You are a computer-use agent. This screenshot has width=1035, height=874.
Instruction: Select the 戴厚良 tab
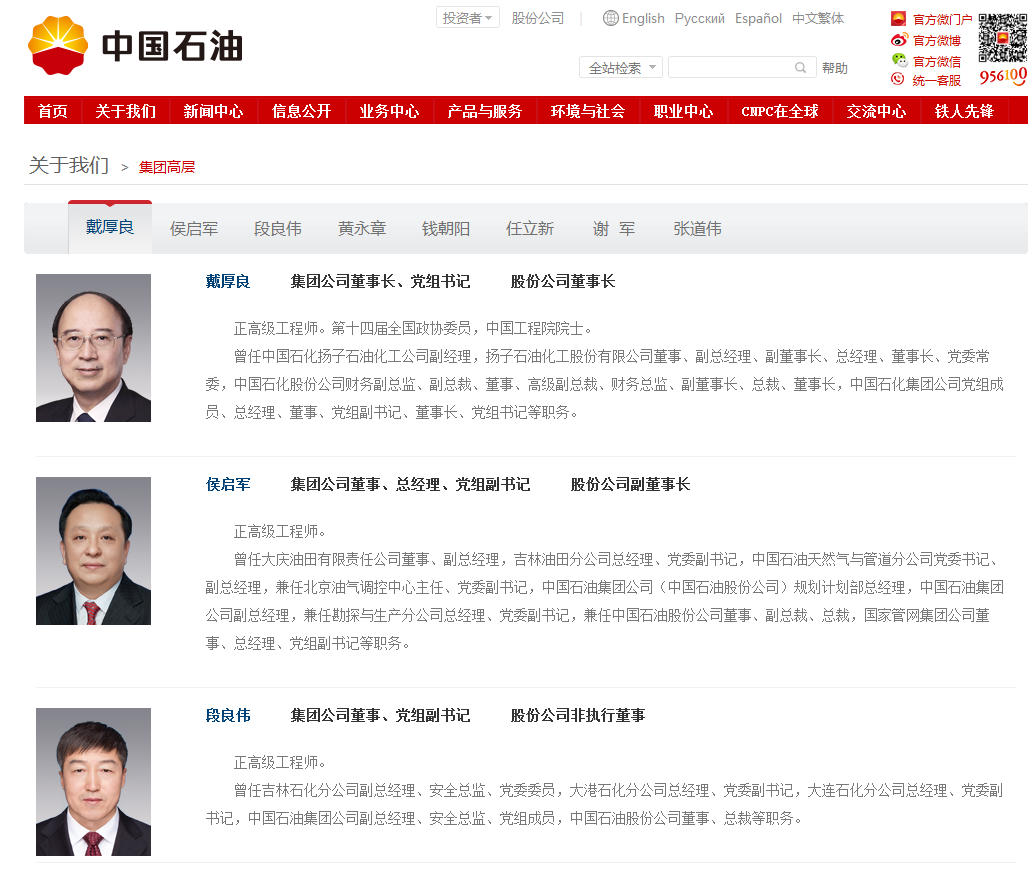110,227
